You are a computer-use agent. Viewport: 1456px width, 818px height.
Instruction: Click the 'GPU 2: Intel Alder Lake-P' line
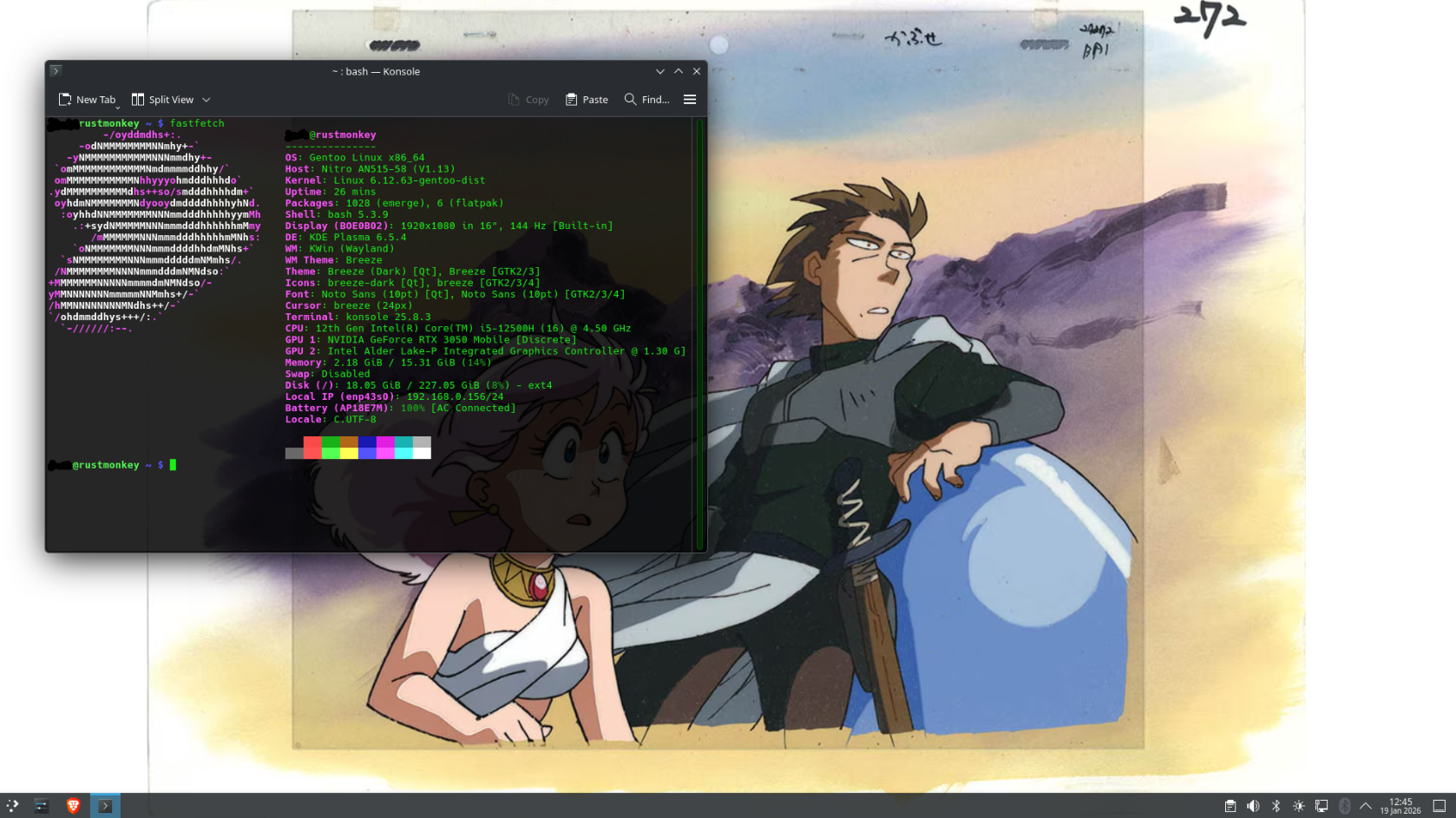point(486,350)
